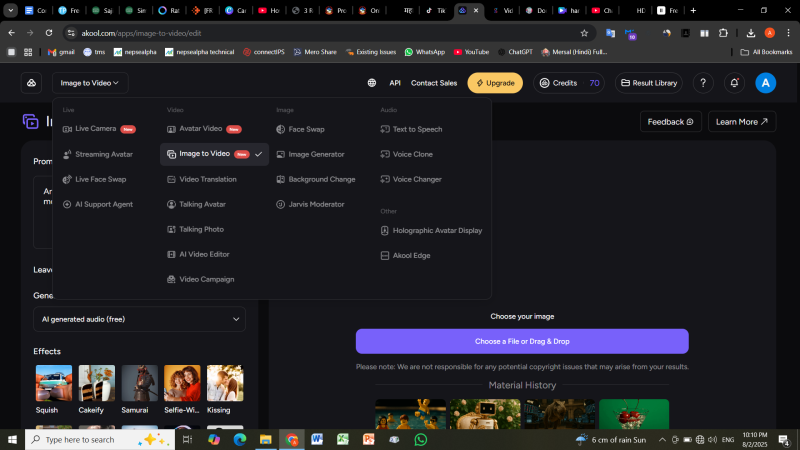Open the notifications bell icon
Screen dimensions: 800x450
point(735,83)
